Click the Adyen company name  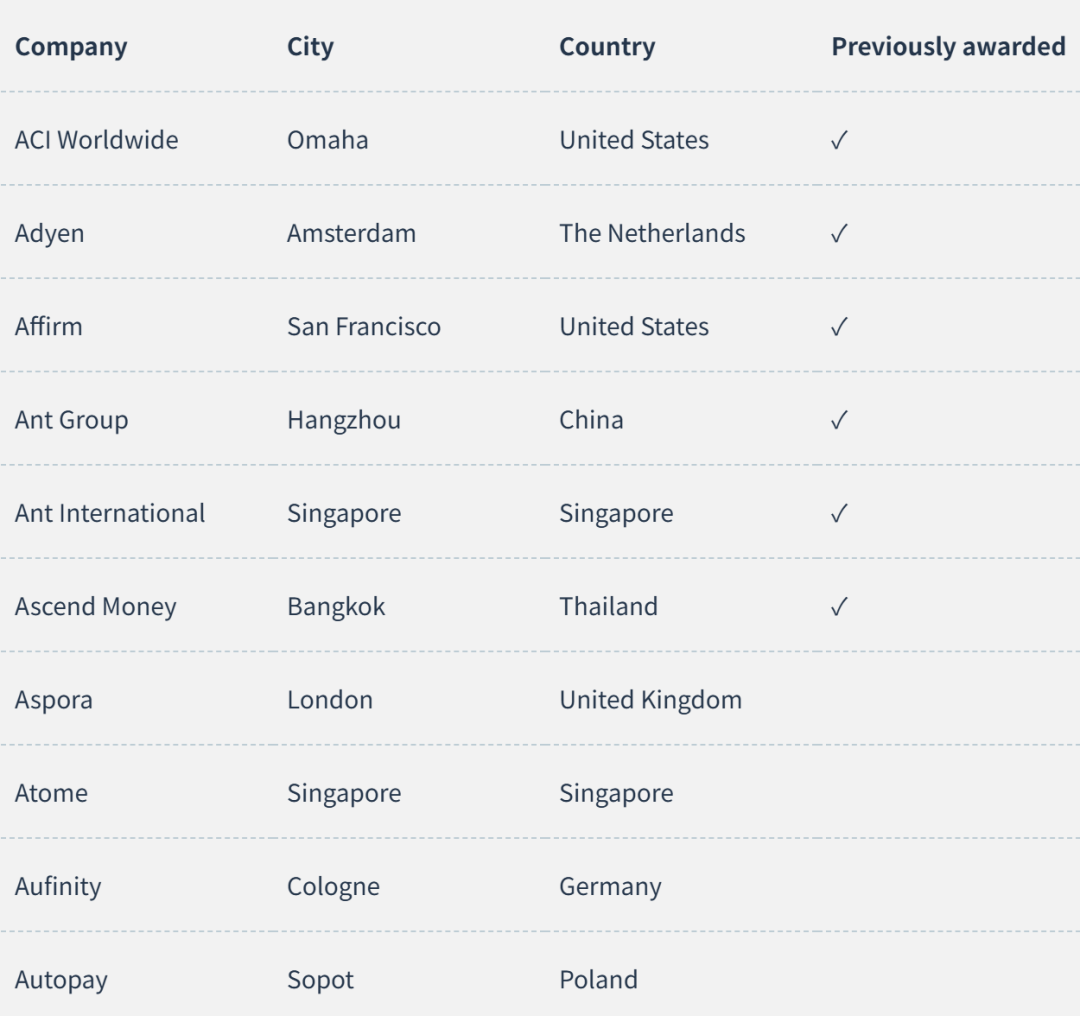50,234
